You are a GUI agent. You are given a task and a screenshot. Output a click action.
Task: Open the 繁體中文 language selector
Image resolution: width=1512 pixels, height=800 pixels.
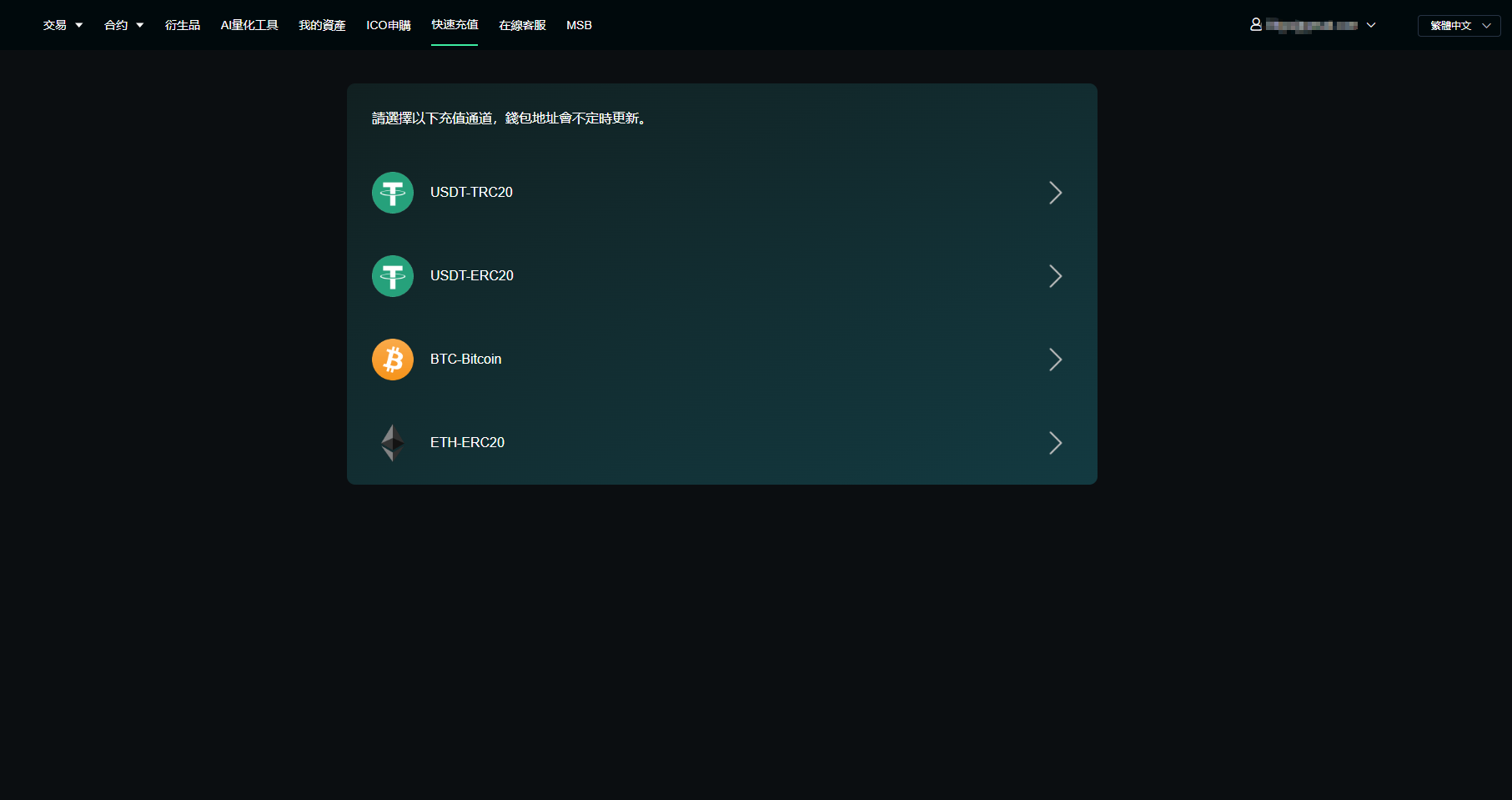coord(1459,26)
